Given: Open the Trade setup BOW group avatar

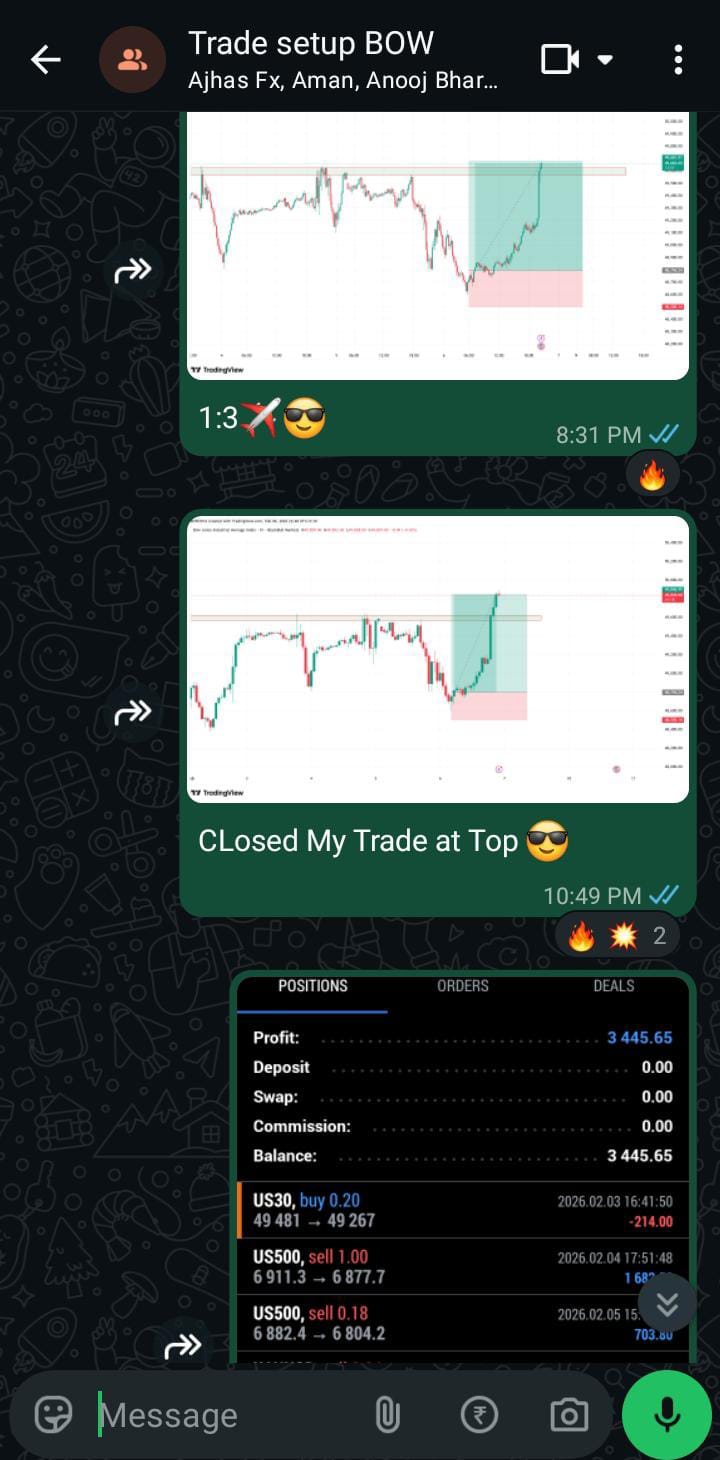Looking at the screenshot, I should 132,60.
